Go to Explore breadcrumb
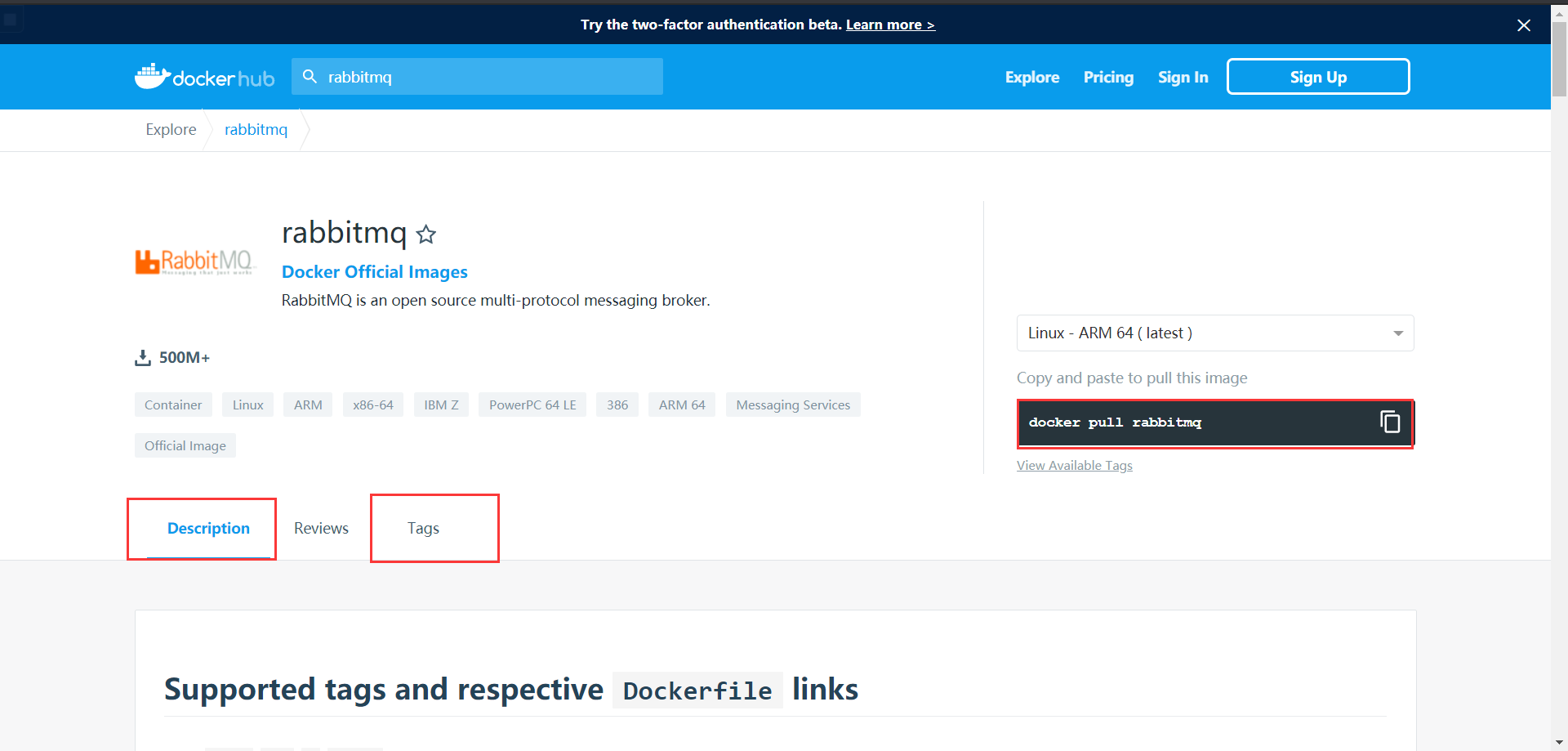Viewport: 1568px width, 751px height. pos(171,129)
